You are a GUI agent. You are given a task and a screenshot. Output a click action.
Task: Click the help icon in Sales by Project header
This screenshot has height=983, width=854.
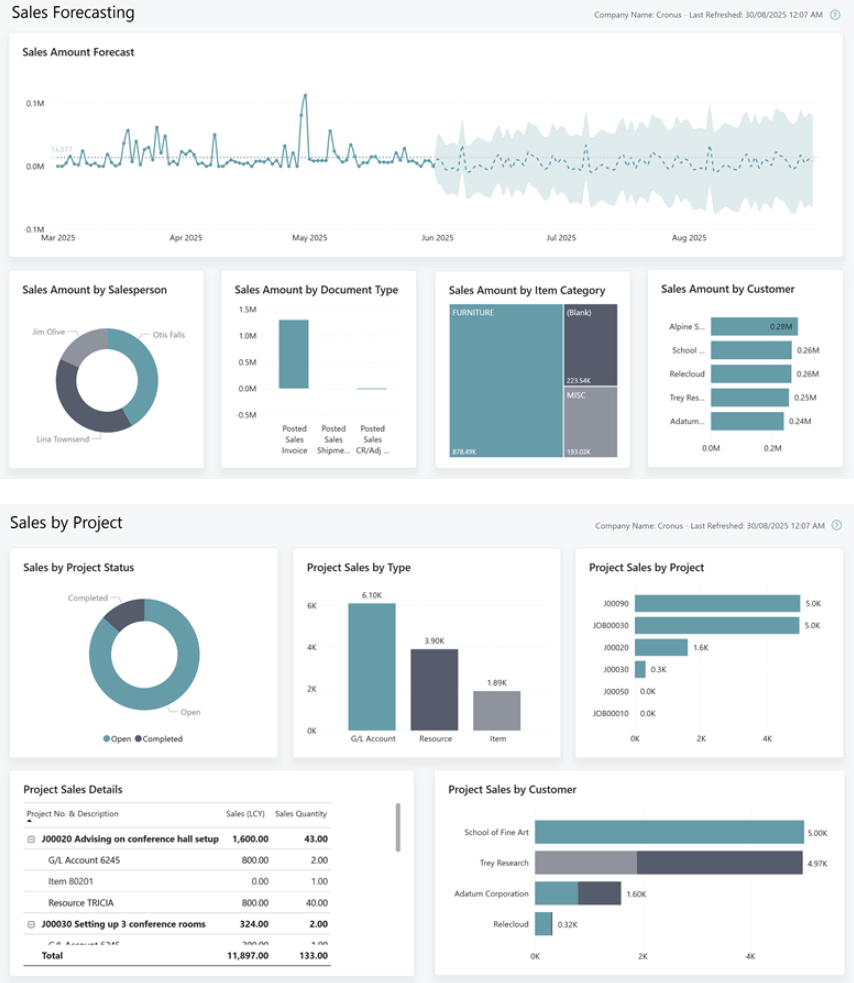pos(835,525)
